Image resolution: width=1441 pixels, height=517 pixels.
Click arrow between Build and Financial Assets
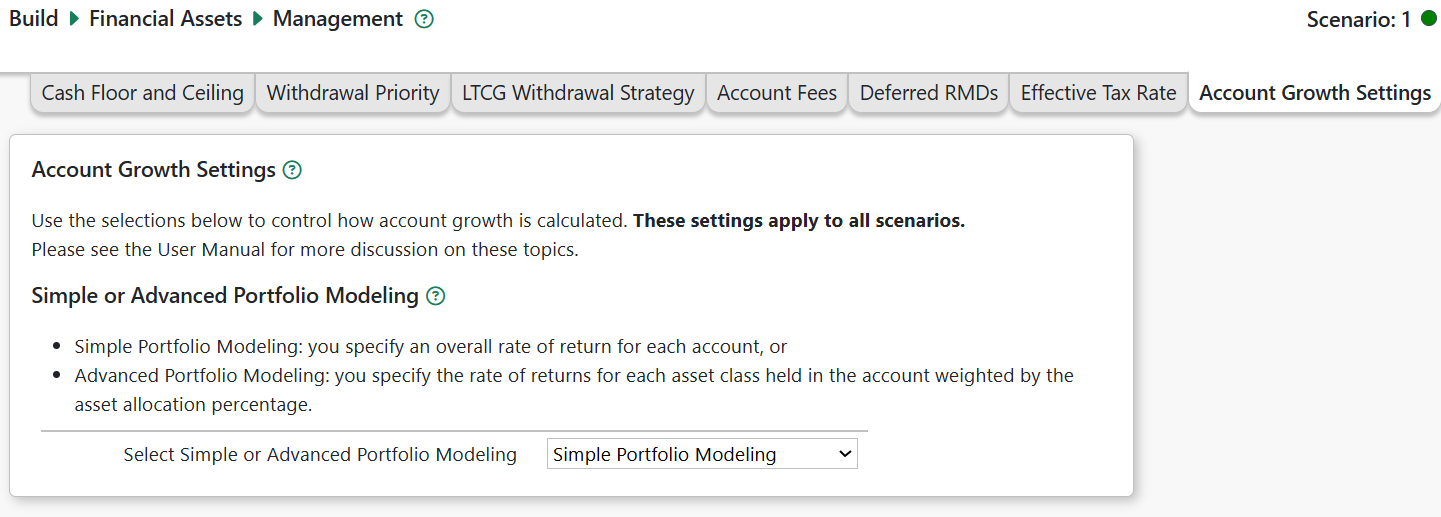pyautogui.click(x=74, y=19)
